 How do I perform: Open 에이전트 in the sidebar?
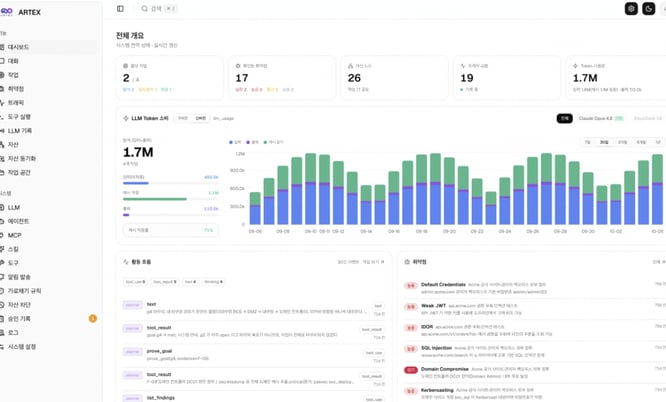49,221
